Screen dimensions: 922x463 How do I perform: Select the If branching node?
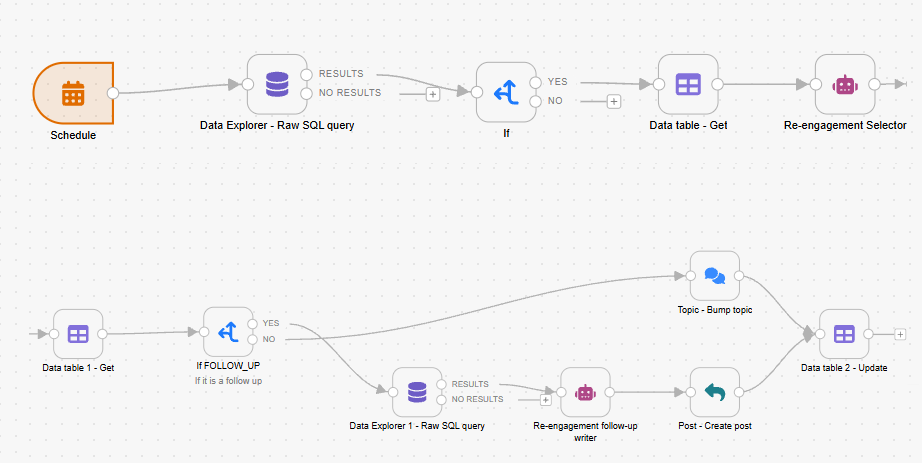[x=506, y=92]
